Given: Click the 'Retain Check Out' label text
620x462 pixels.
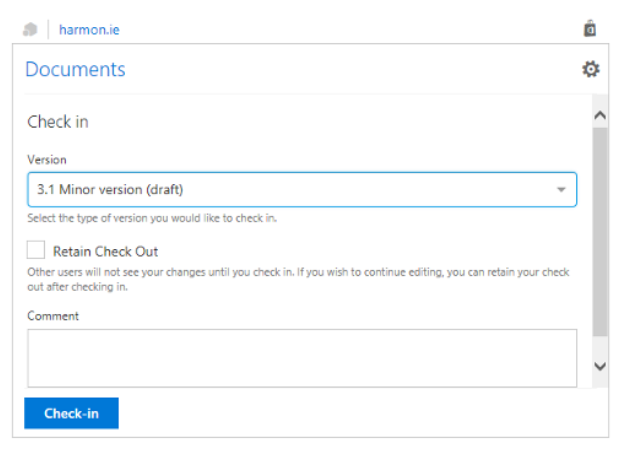Looking at the screenshot, I should tap(105, 251).
